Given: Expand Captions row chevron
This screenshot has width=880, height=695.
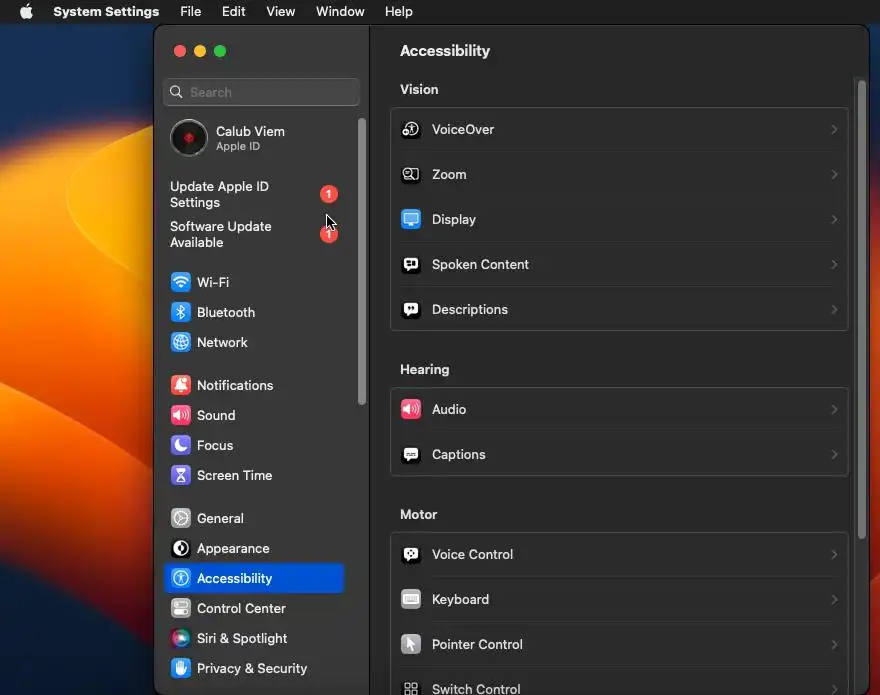Looking at the screenshot, I should point(834,454).
